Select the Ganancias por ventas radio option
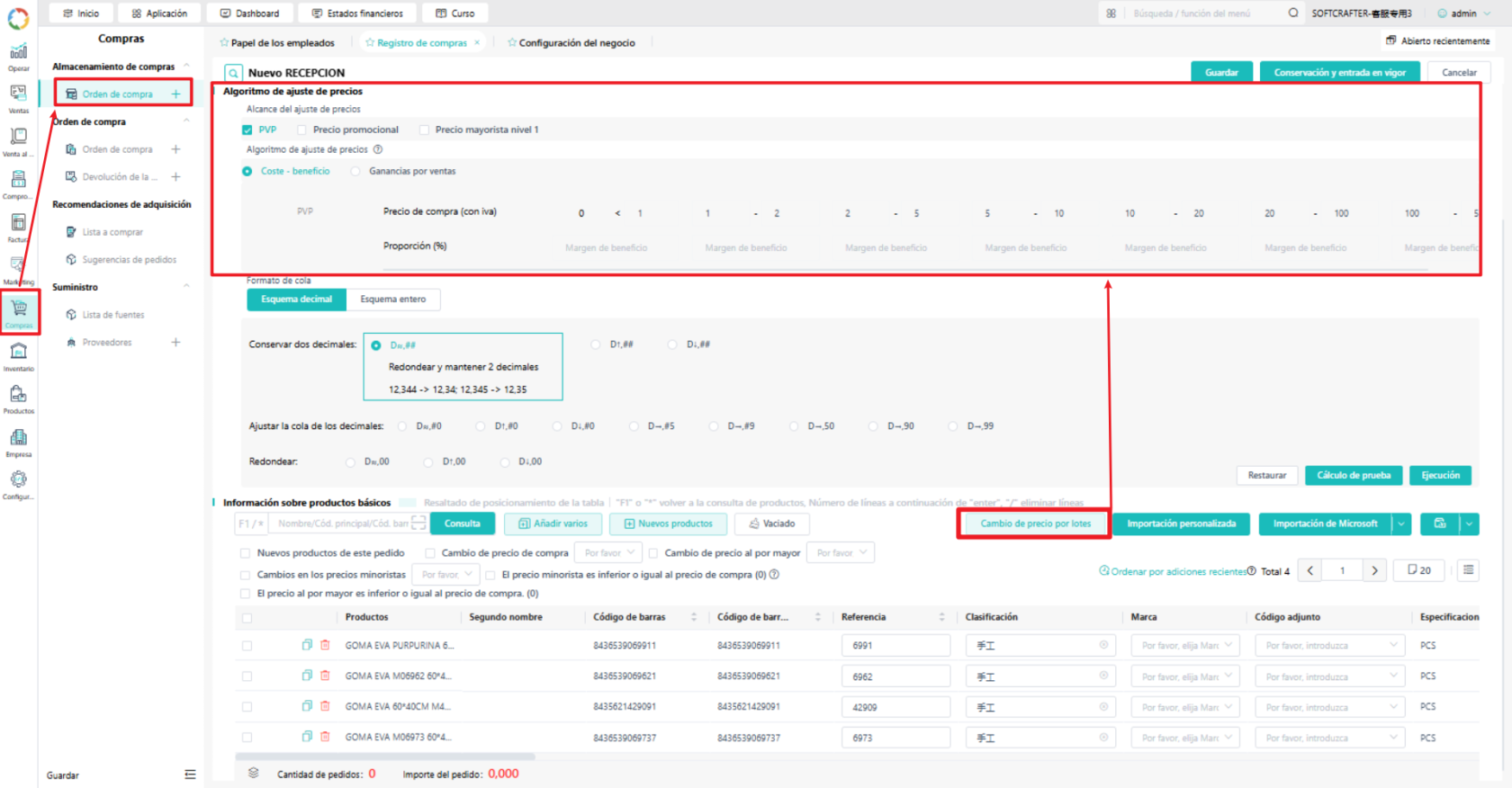The image size is (1512, 788). click(355, 171)
